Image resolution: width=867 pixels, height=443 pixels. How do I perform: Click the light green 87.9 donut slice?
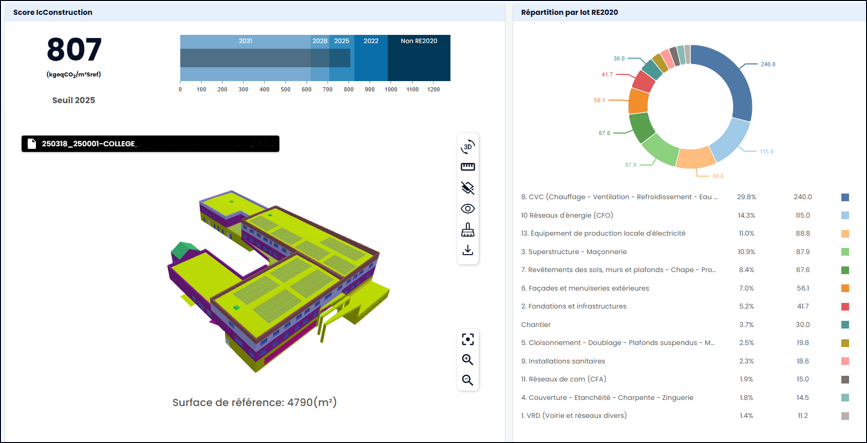point(660,150)
